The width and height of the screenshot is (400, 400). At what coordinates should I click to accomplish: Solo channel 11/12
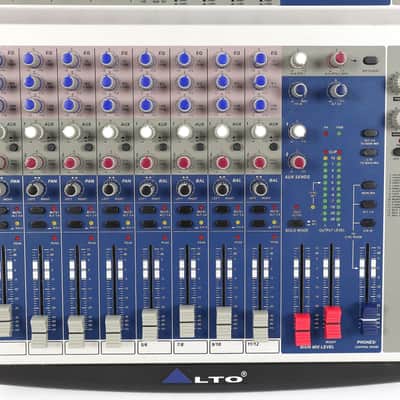coord(259,223)
